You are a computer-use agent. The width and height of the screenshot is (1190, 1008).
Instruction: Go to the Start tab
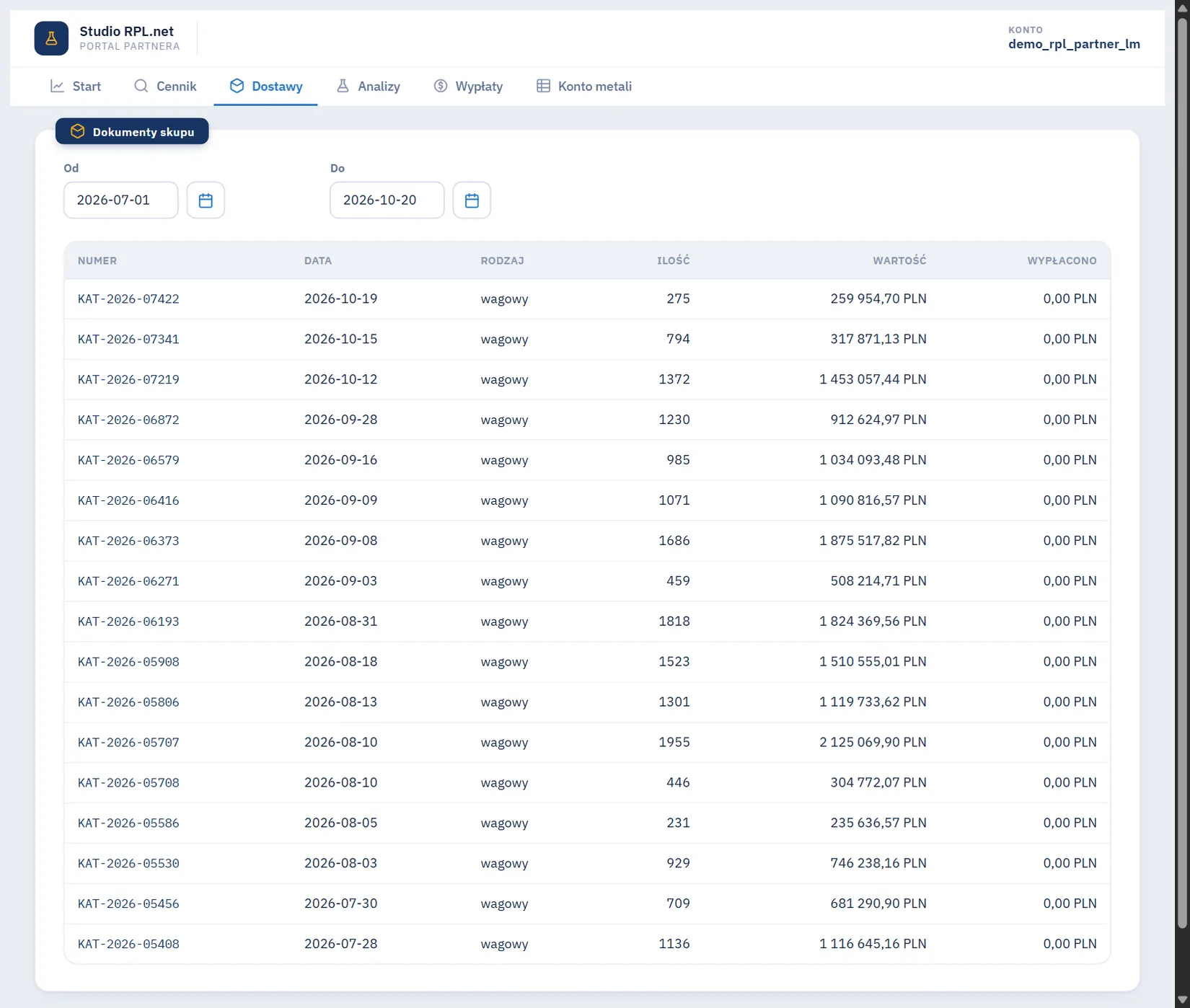76,87
